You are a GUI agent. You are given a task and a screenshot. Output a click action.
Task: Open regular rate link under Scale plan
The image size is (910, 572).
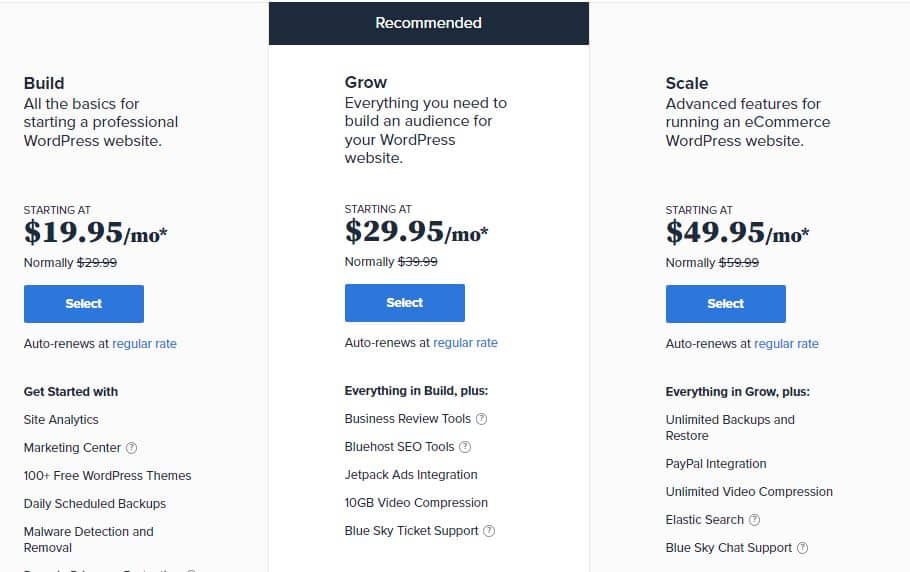[x=786, y=343]
